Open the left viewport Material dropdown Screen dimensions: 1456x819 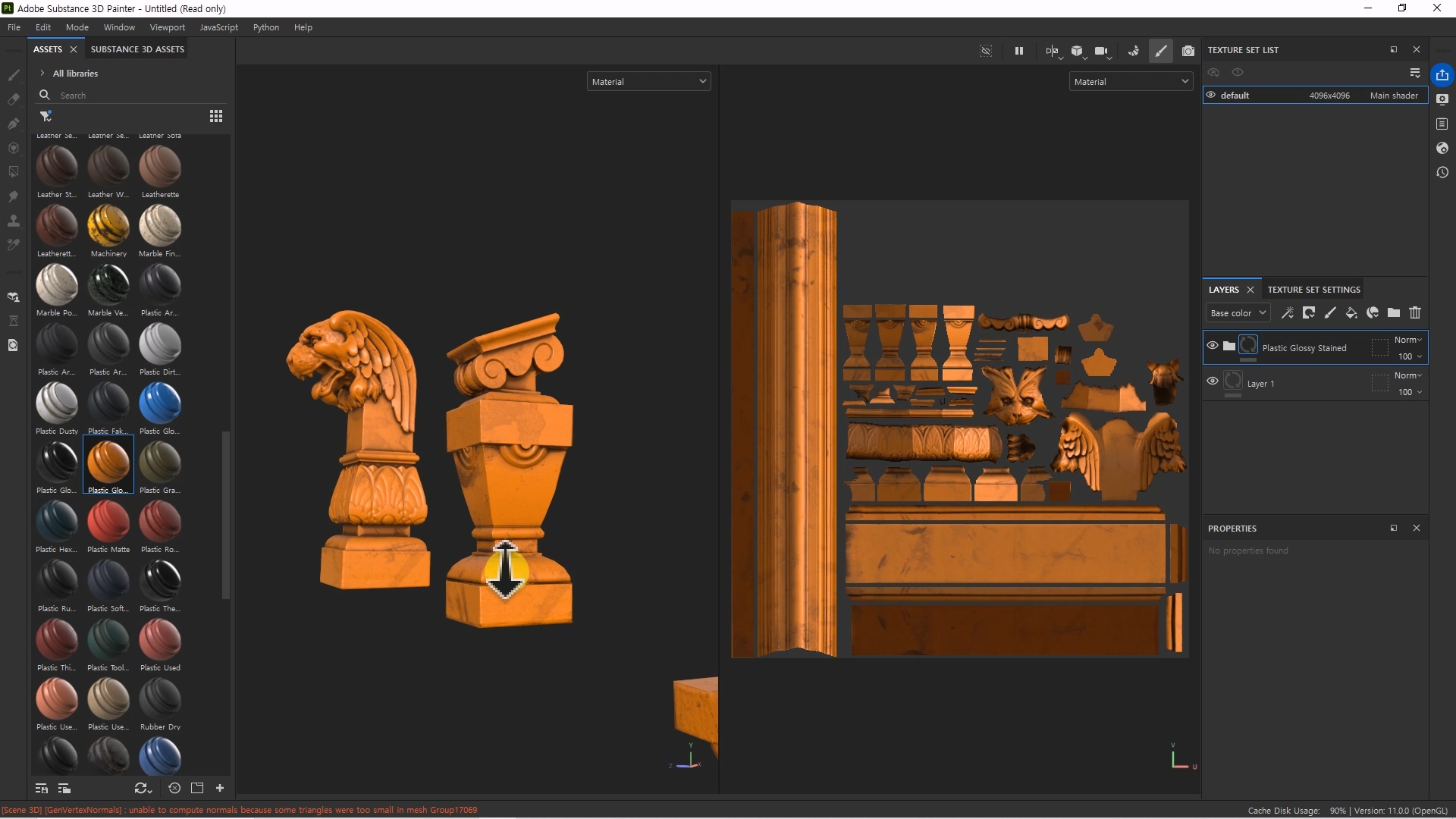[x=648, y=82]
